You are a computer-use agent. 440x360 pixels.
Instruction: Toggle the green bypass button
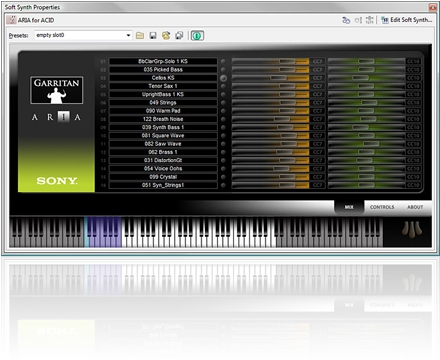tap(197, 35)
